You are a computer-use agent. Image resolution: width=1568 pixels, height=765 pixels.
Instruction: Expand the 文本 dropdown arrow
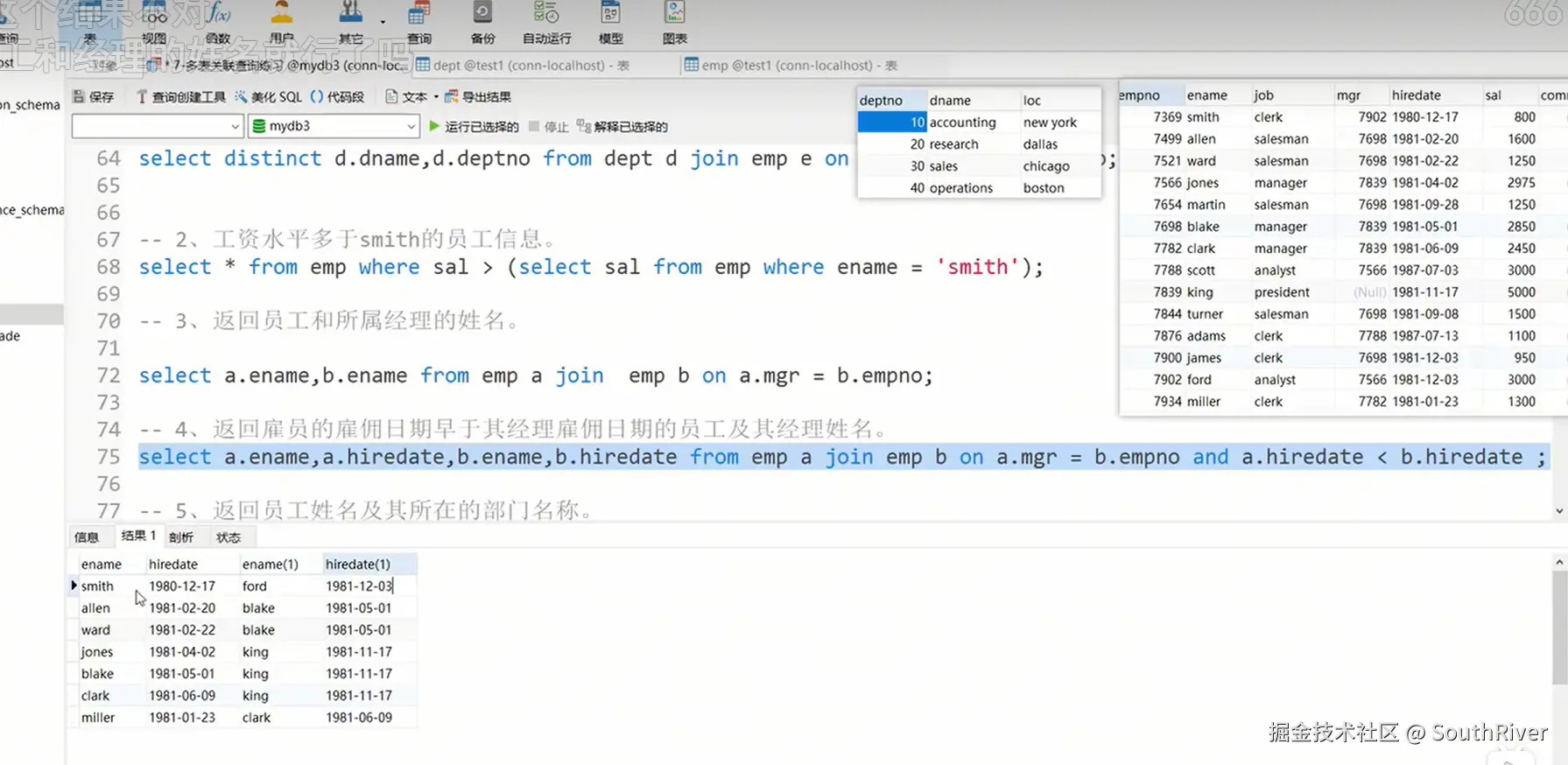pyautogui.click(x=436, y=97)
